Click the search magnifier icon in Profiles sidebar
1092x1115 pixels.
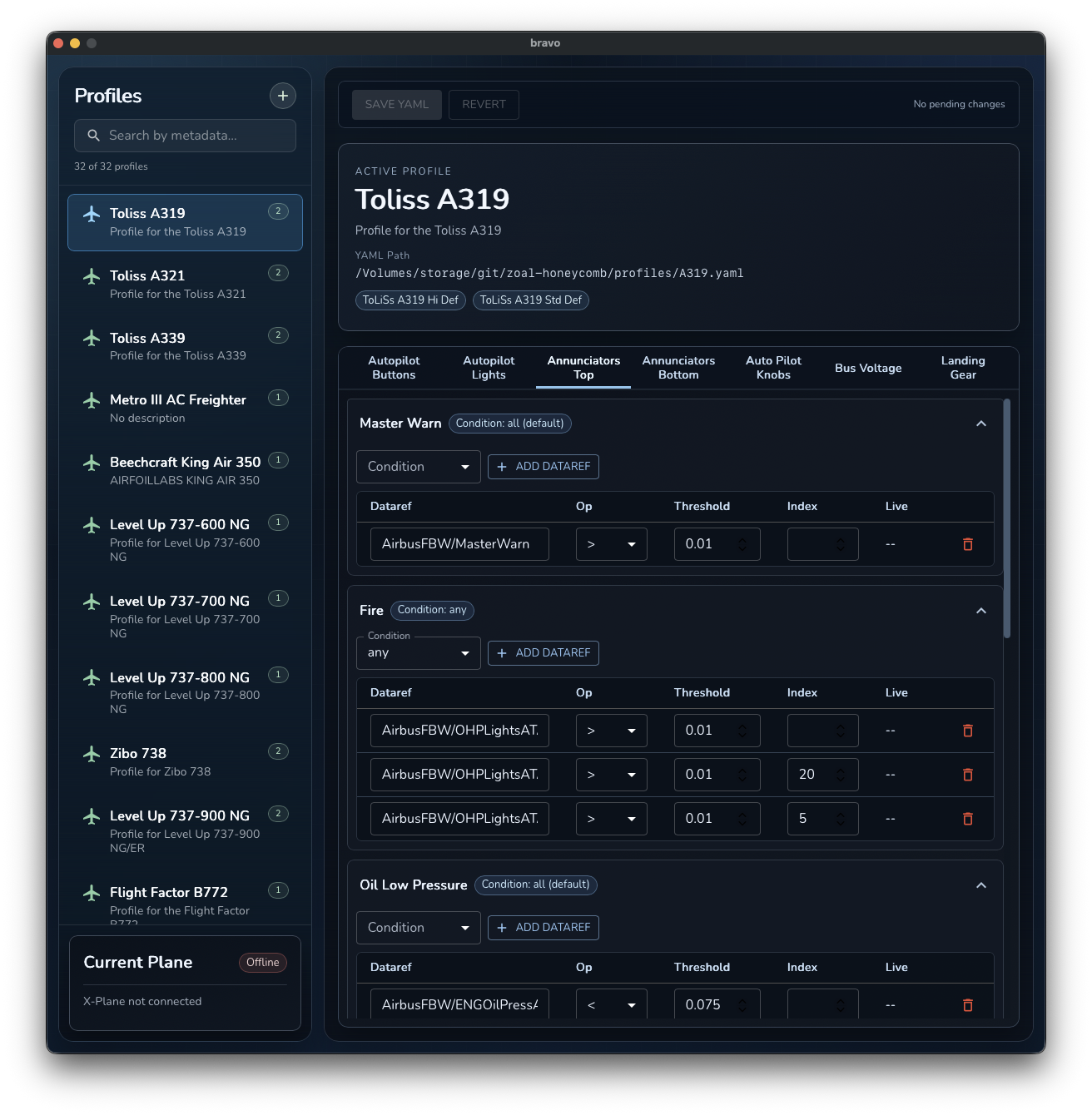coord(93,135)
